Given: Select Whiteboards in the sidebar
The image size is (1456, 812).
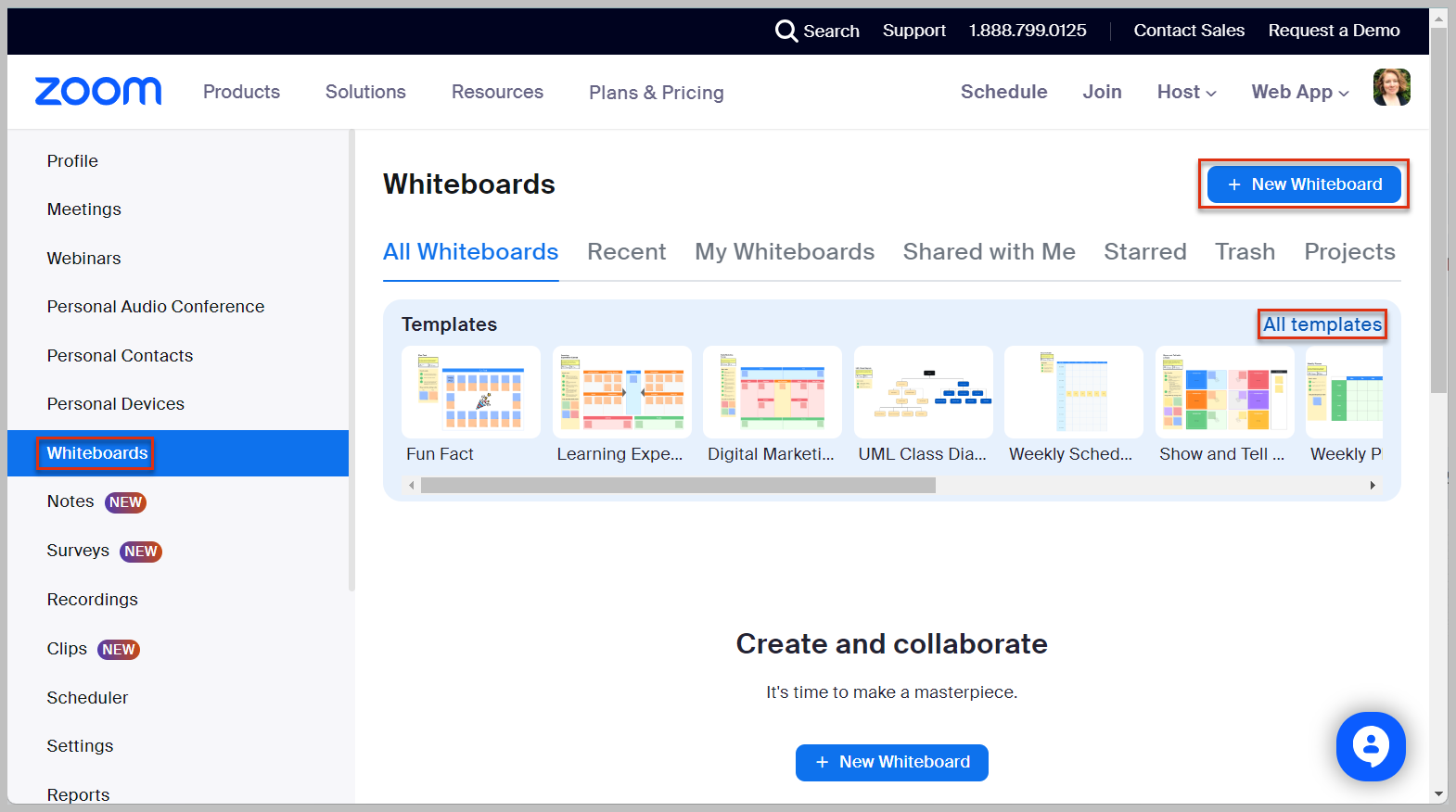Looking at the screenshot, I should 178,453.
